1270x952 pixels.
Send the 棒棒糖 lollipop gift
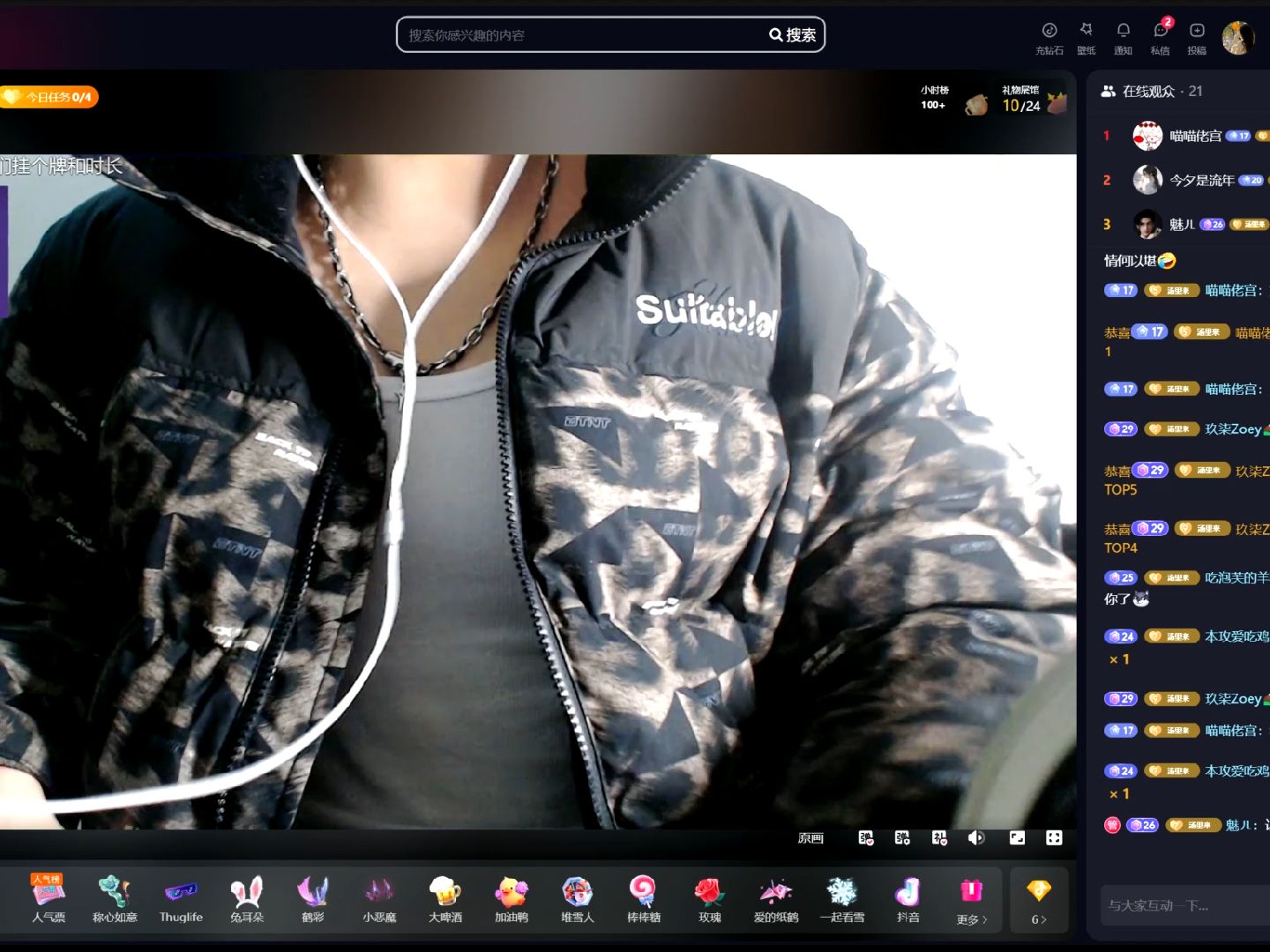pos(644,899)
